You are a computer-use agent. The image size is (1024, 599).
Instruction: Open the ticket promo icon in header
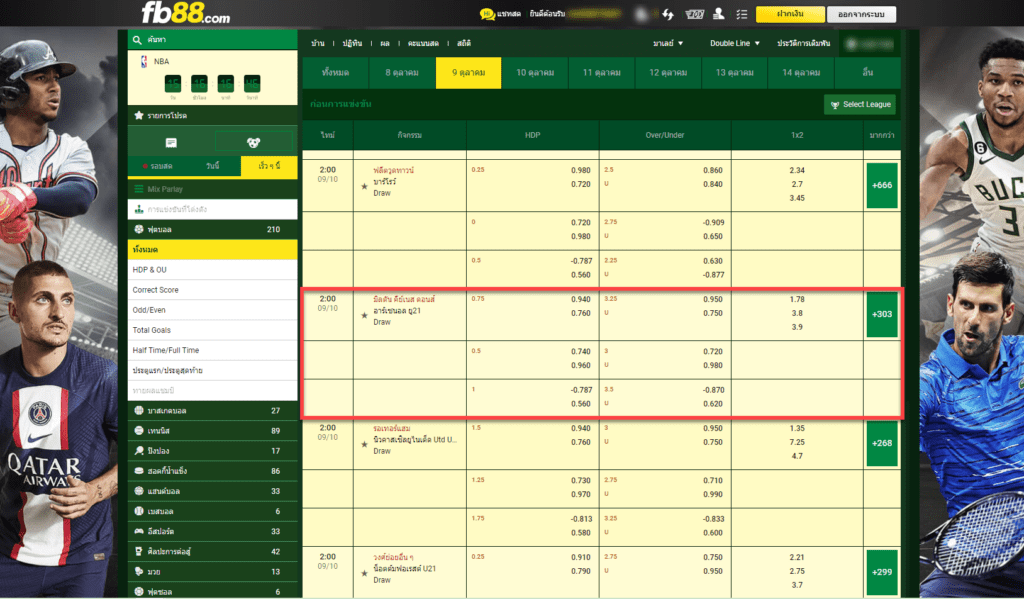point(694,14)
